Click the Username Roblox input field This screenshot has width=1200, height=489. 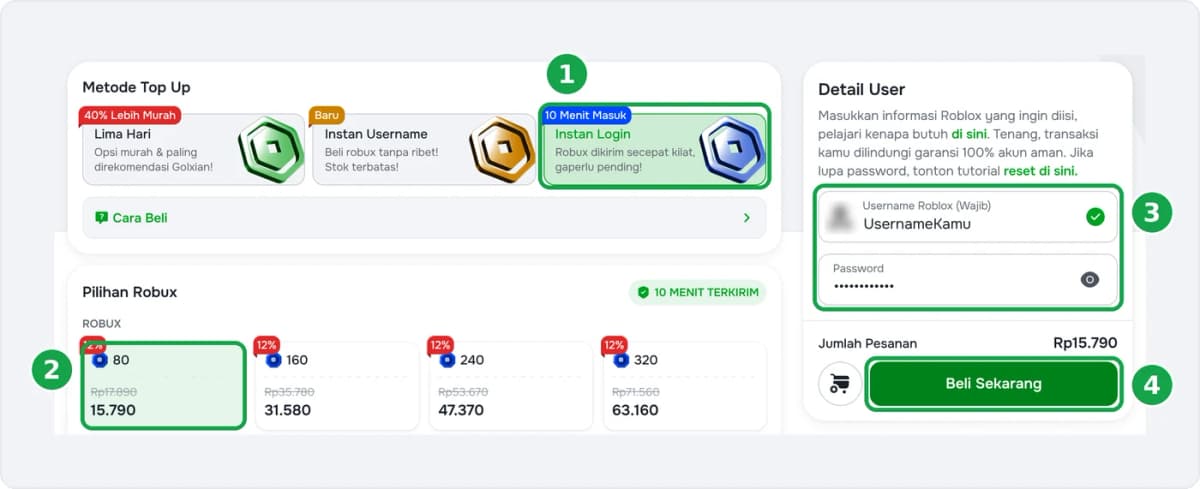pos(969,216)
